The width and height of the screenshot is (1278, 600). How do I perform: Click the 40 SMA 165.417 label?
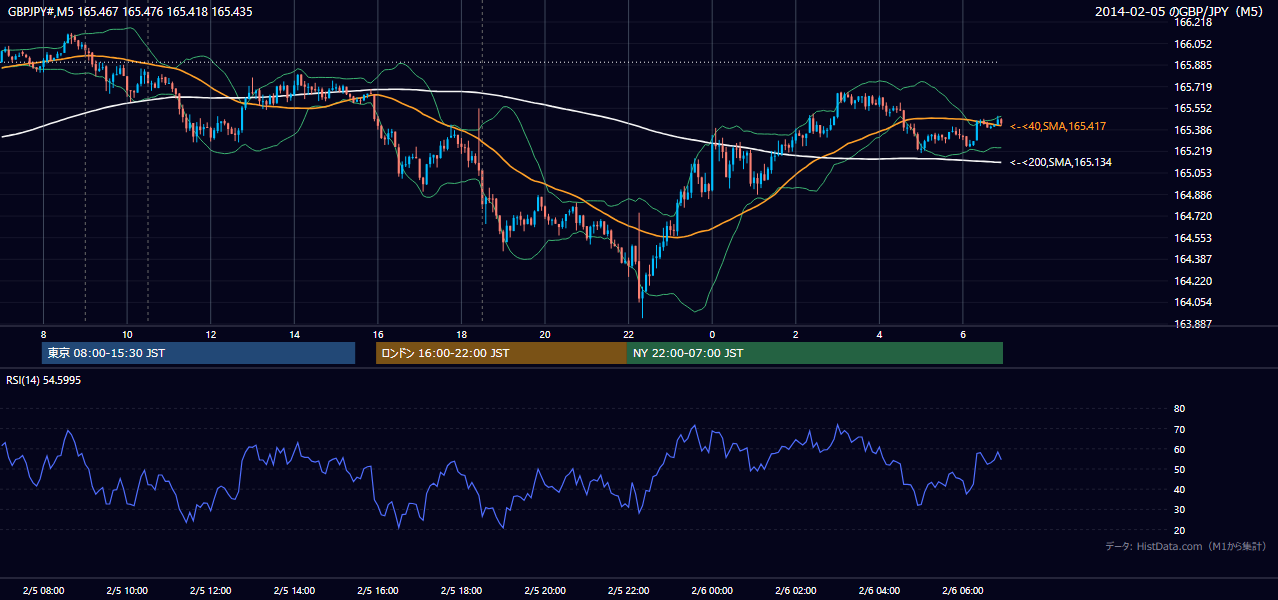tap(1057, 126)
